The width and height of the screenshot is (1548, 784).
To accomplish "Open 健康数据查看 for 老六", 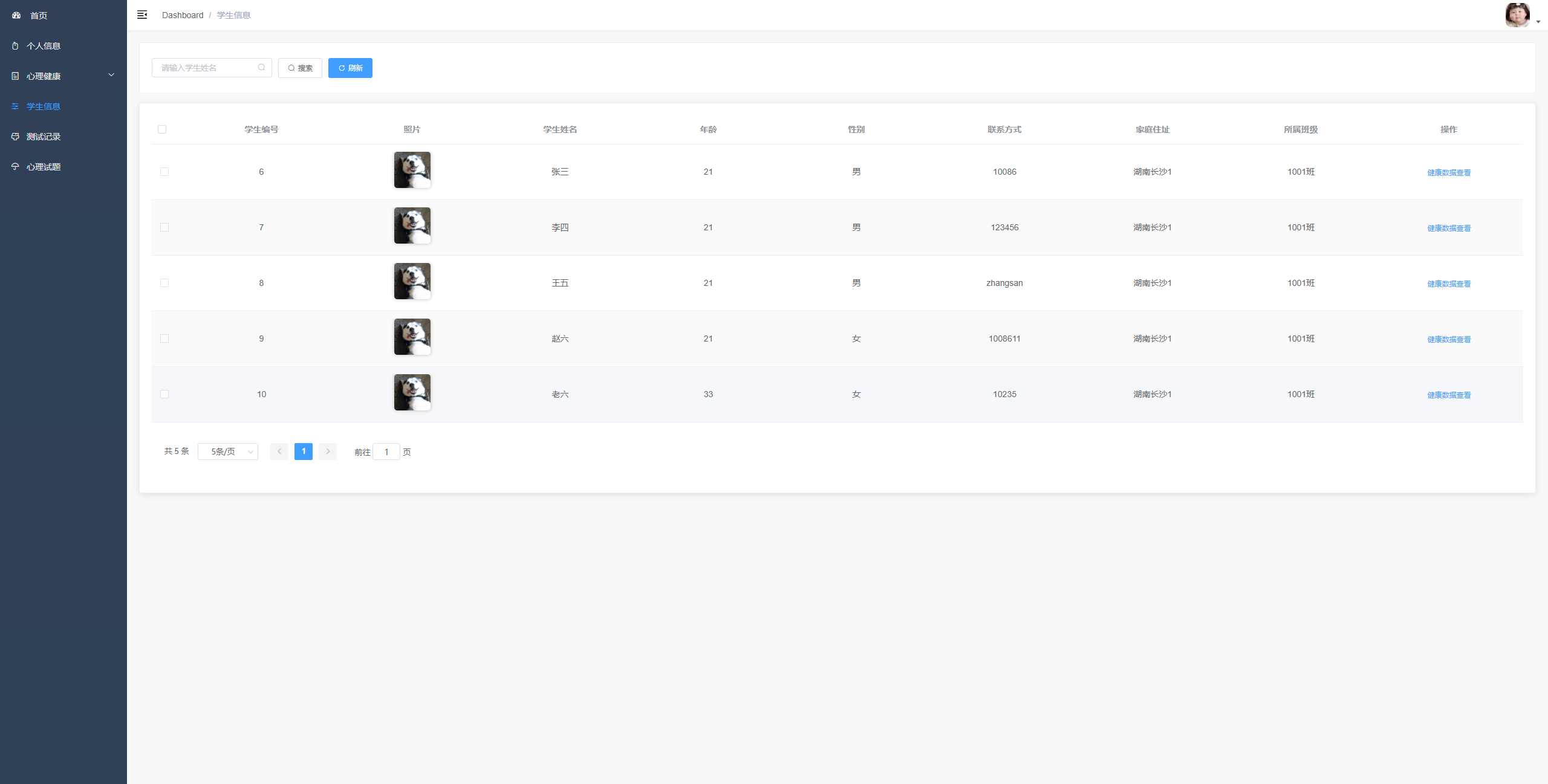I will tap(1449, 395).
